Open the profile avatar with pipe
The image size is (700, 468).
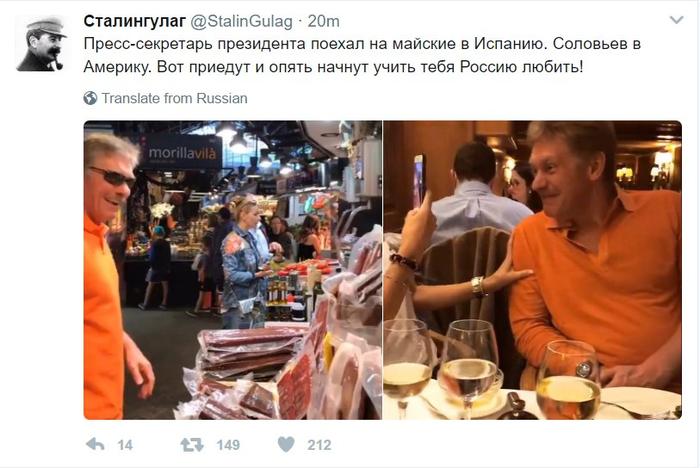[42, 44]
